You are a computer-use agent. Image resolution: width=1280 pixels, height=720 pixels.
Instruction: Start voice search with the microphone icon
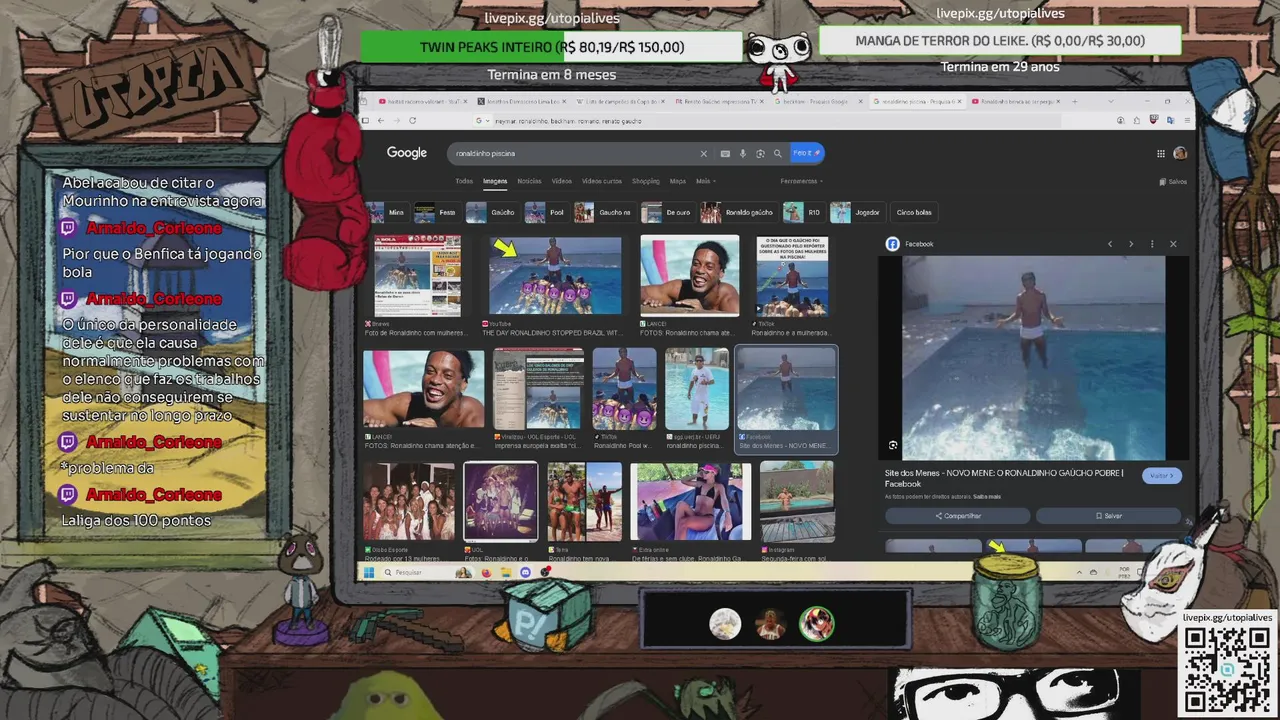(x=743, y=153)
